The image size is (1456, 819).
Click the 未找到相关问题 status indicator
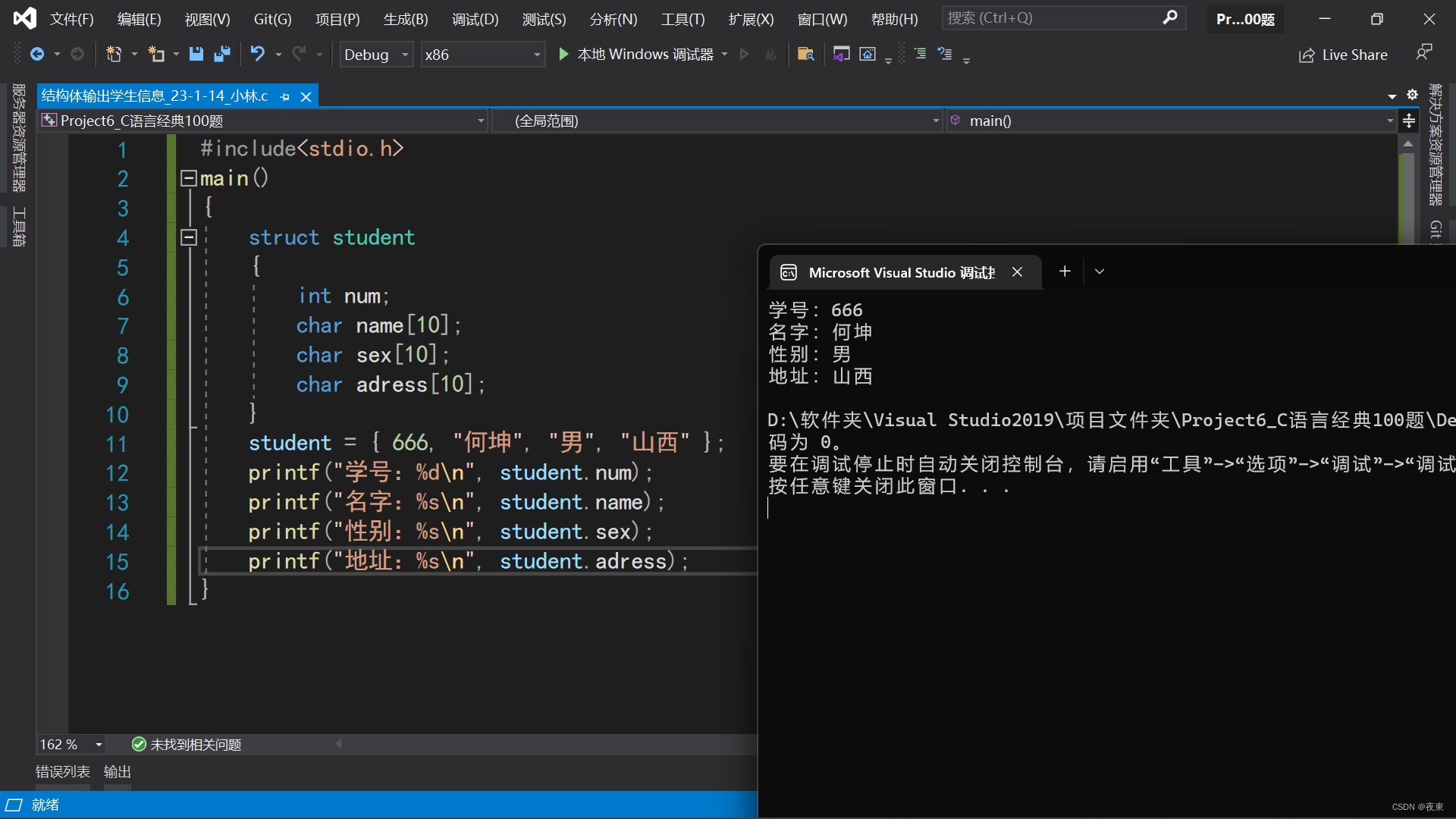[187, 745]
